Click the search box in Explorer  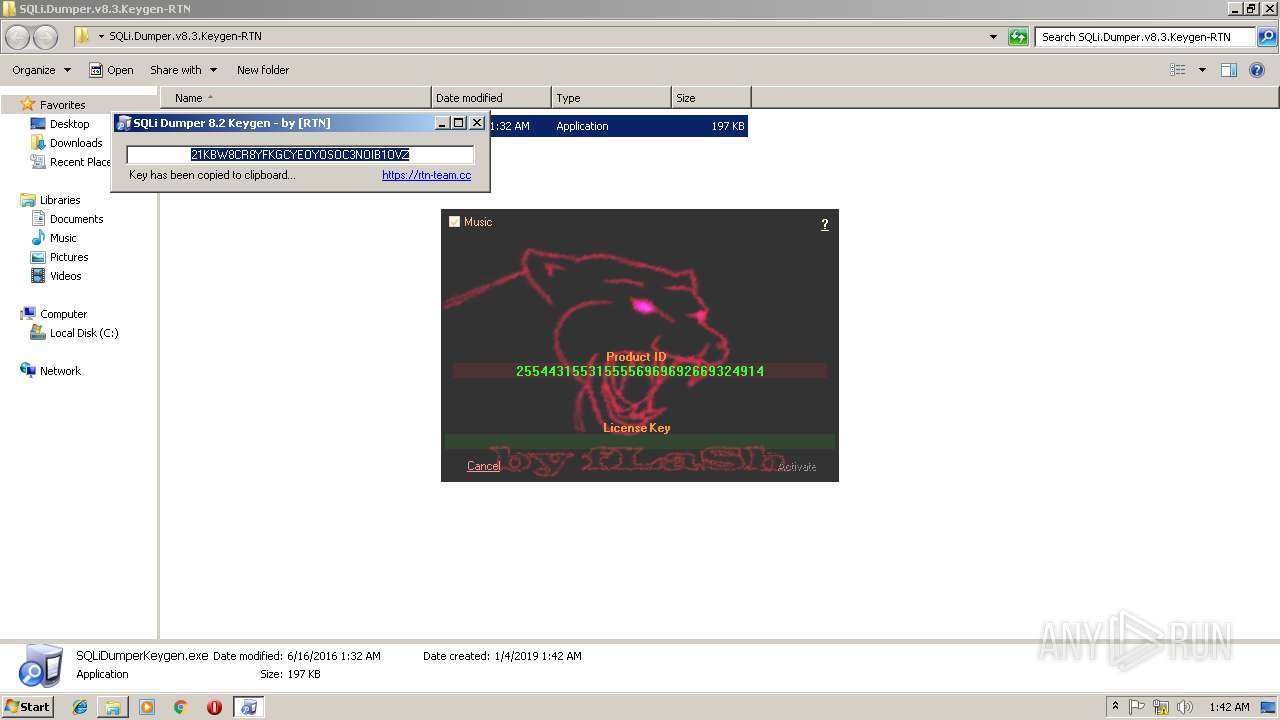(x=1145, y=37)
